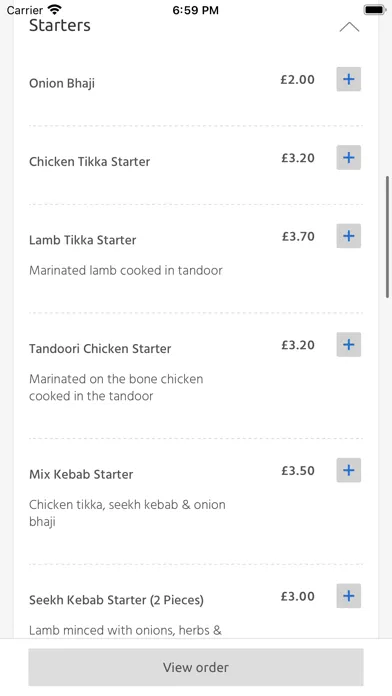Collapse the Starters section chevron
The height and width of the screenshot is (696, 392).
point(349,27)
